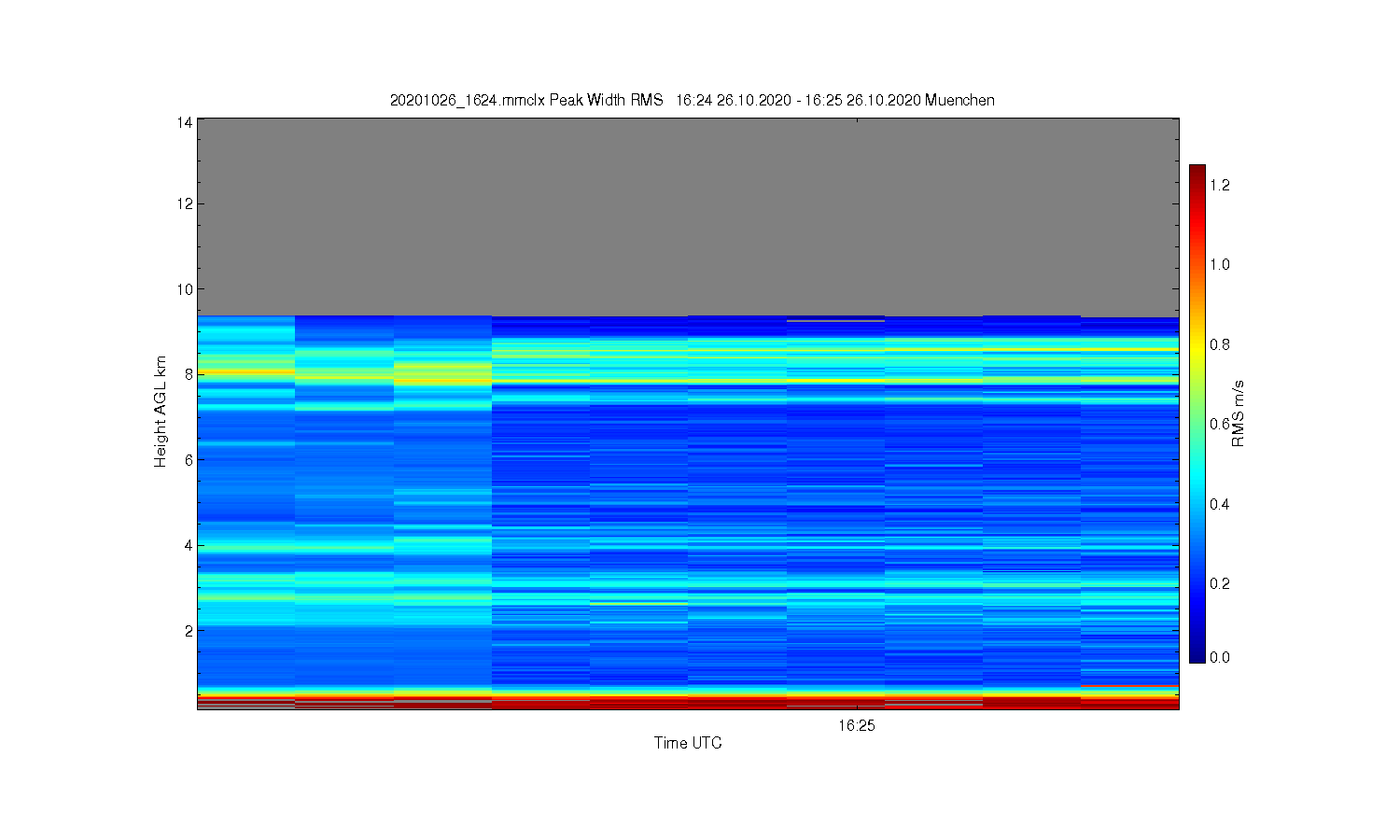Click the 14 height axis tick label

coord(185,122)
